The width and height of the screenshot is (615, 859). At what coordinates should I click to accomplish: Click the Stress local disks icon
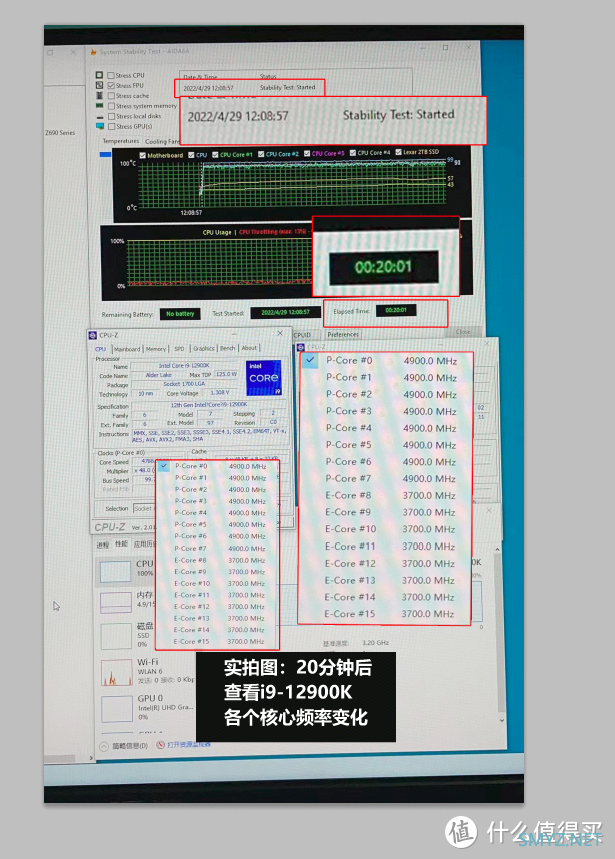99,116
